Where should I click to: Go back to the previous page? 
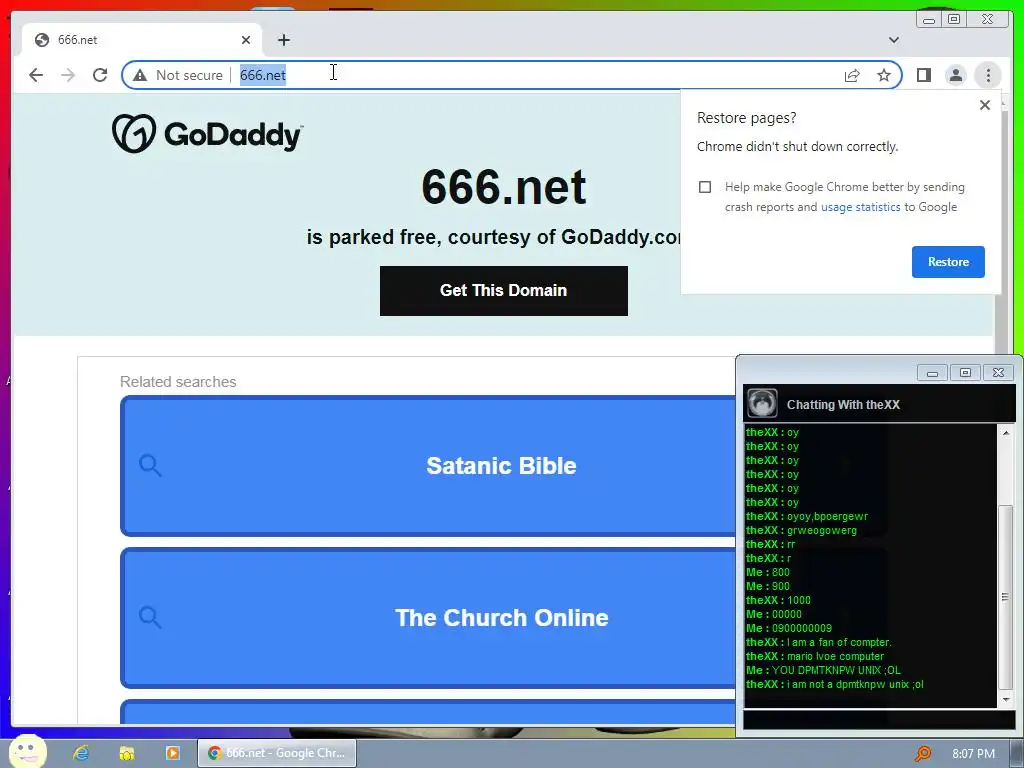tap(36, 75)
